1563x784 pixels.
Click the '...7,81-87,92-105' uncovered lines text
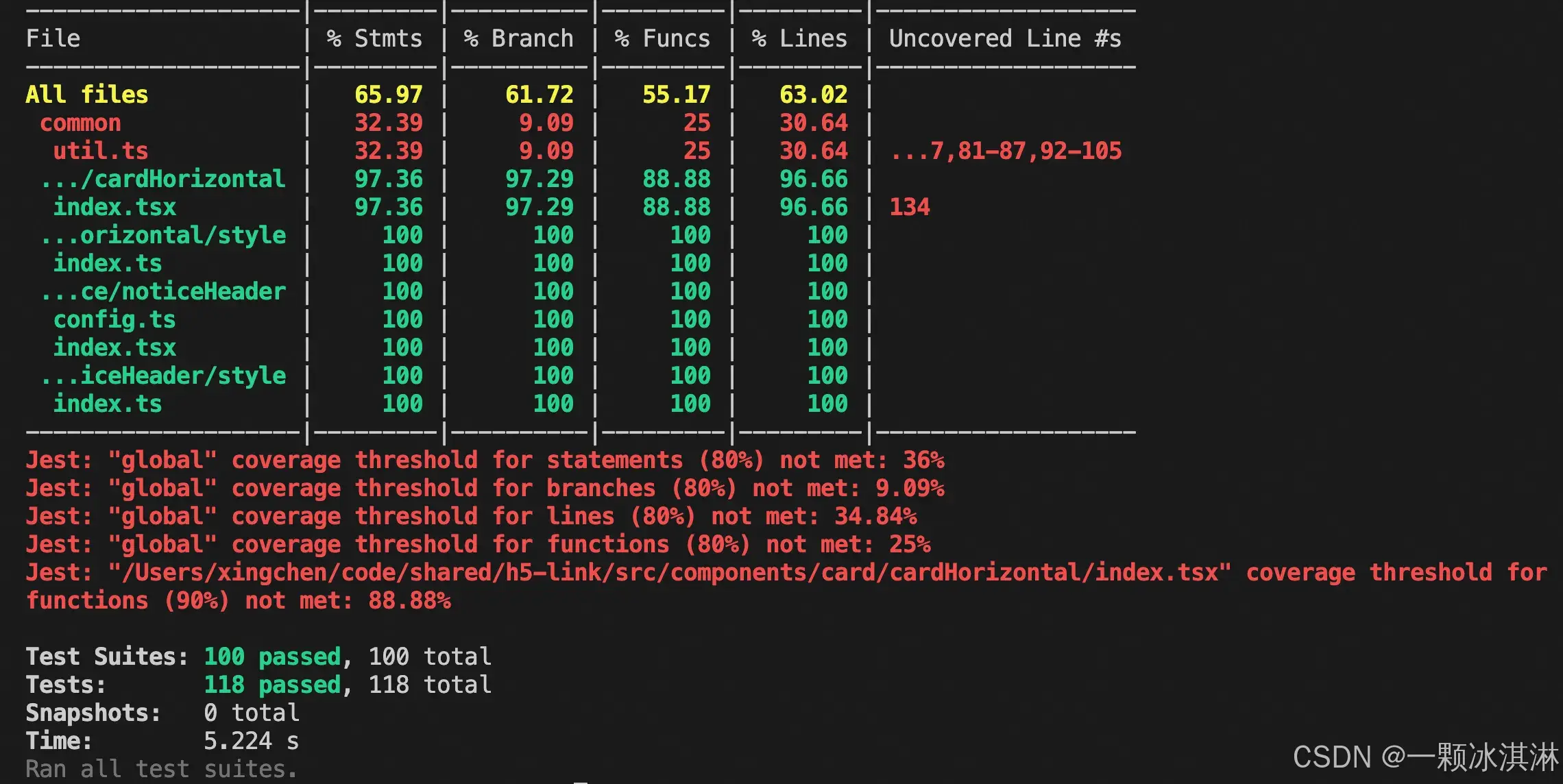[x=1006, y=151]
